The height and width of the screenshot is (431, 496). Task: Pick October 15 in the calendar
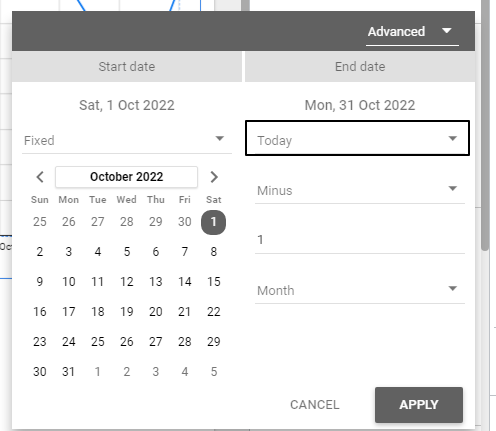214,282
